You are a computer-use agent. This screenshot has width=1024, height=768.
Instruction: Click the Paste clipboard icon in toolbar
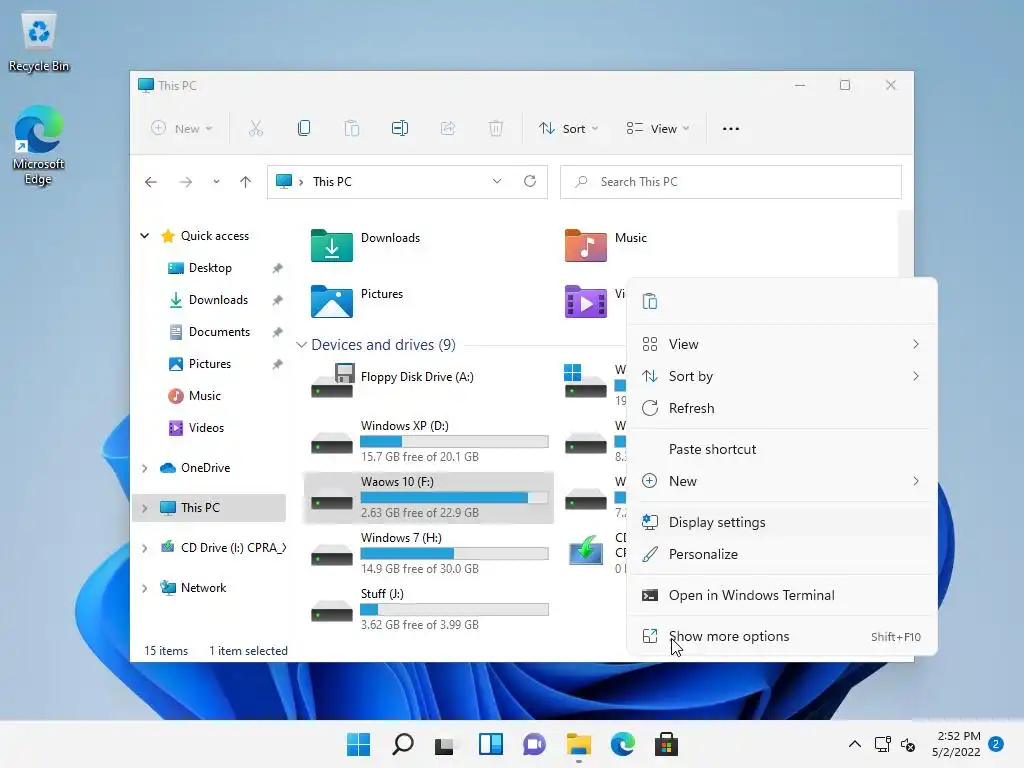click(x=352, y=129)
